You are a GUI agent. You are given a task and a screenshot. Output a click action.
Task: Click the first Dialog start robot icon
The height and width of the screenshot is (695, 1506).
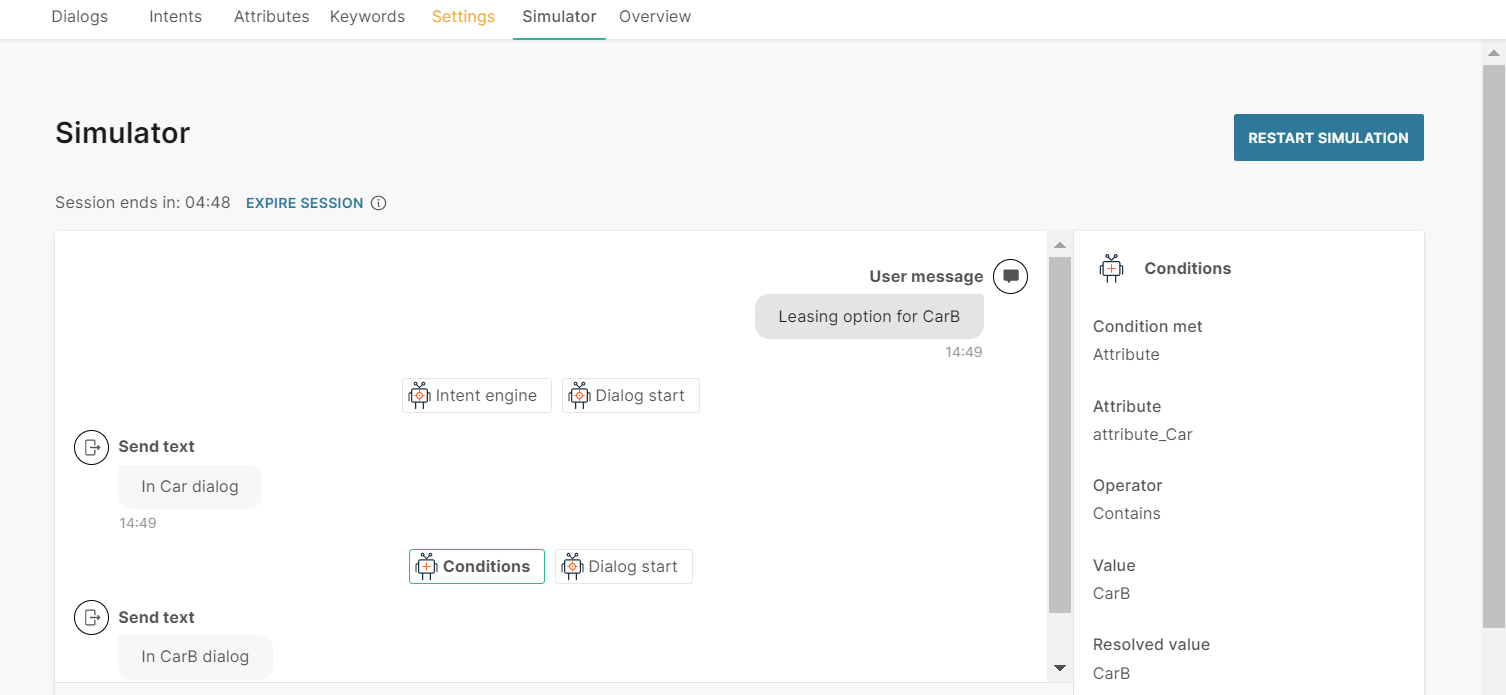point(579,396)
